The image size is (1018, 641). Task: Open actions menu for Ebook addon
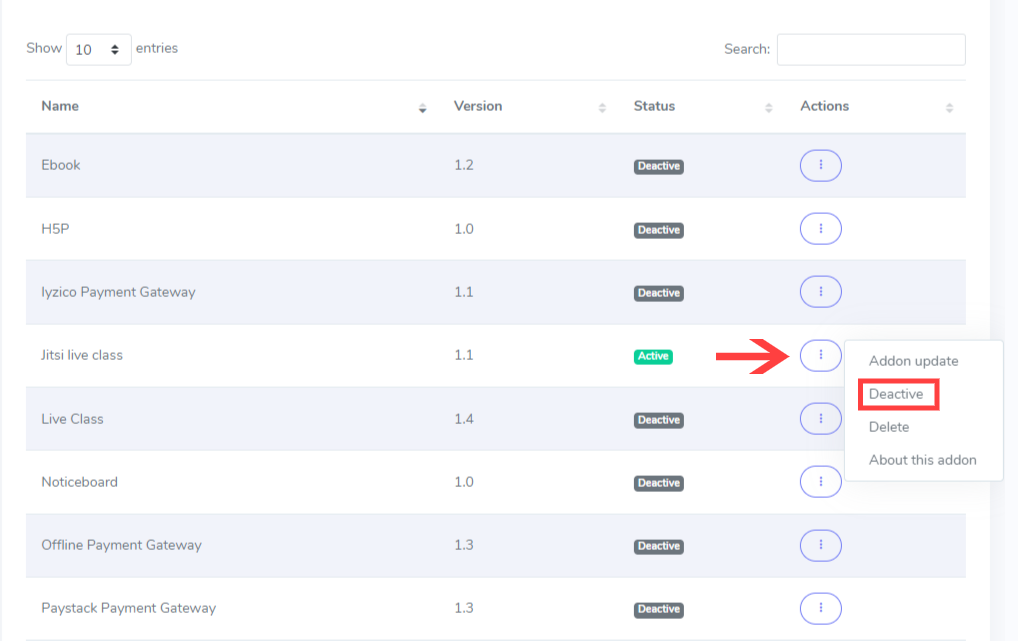point(820,166)
